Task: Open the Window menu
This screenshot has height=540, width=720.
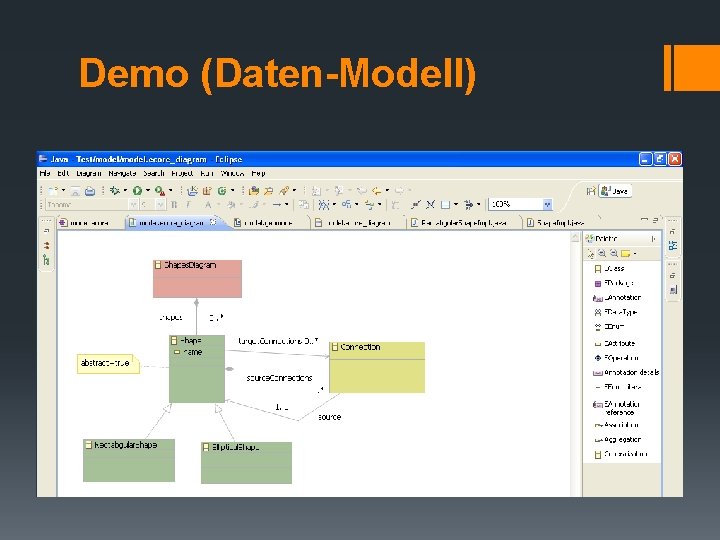Action: click(232, 174)
